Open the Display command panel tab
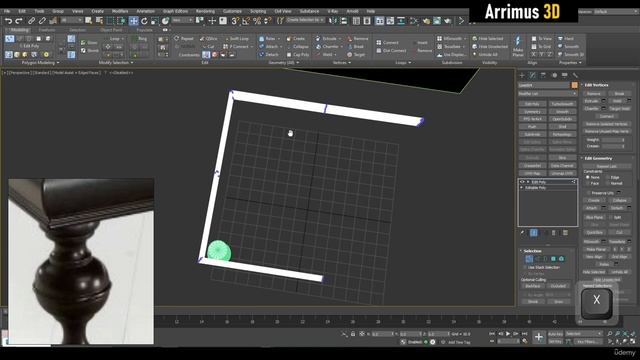 (564, 75)
